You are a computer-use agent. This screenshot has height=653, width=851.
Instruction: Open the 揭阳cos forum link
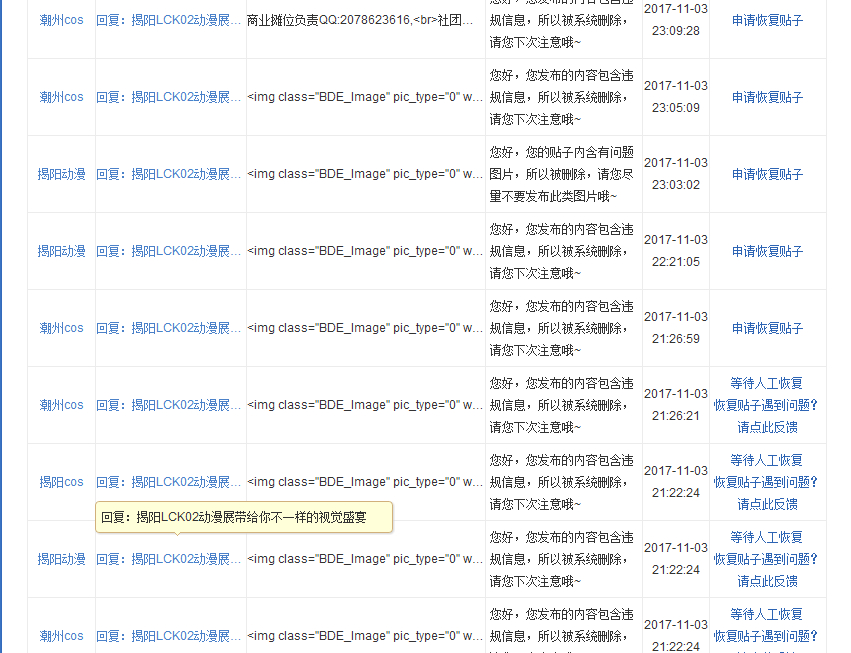click(61, 482)
